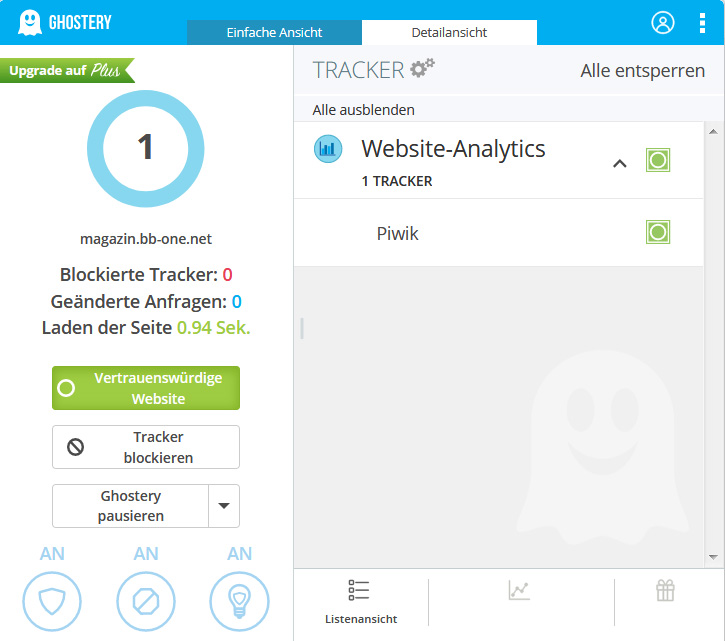Switch to Einfache Ansicht tab
Viewport: 725px width, 641px height.
coord(274,32)
